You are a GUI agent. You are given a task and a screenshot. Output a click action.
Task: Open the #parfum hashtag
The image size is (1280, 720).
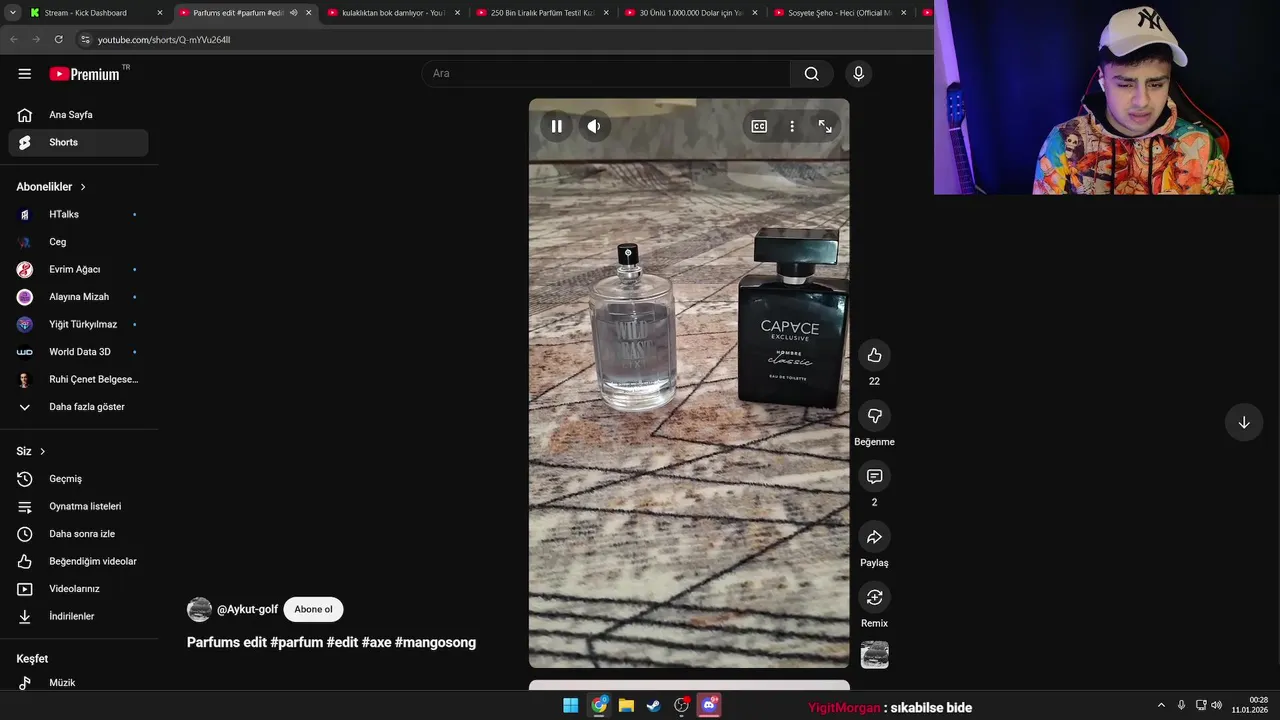pos(297,642)
